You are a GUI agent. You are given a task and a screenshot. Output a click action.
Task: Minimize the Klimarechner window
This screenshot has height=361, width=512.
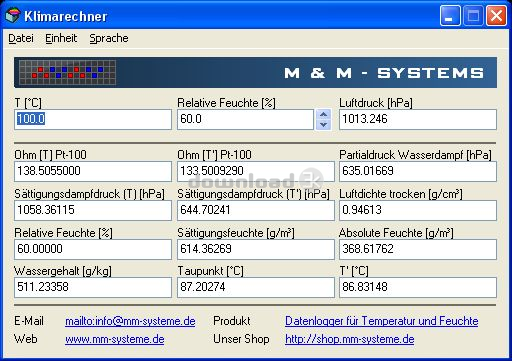click(x=450, y=16)
